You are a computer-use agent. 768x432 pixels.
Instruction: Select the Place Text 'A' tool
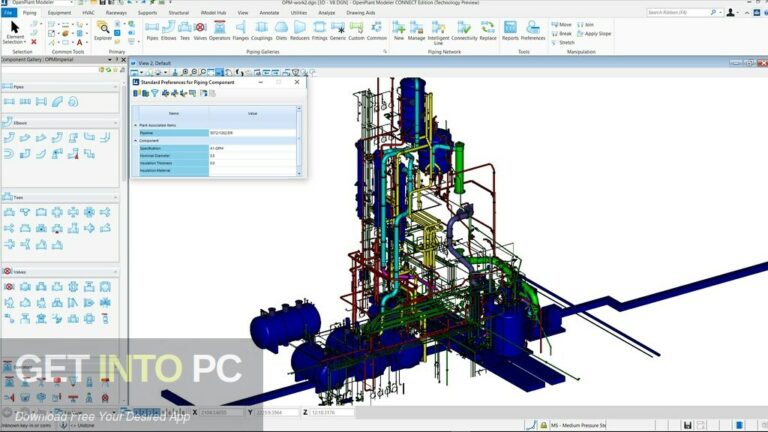pyautogui.click(x=79, y=43)
